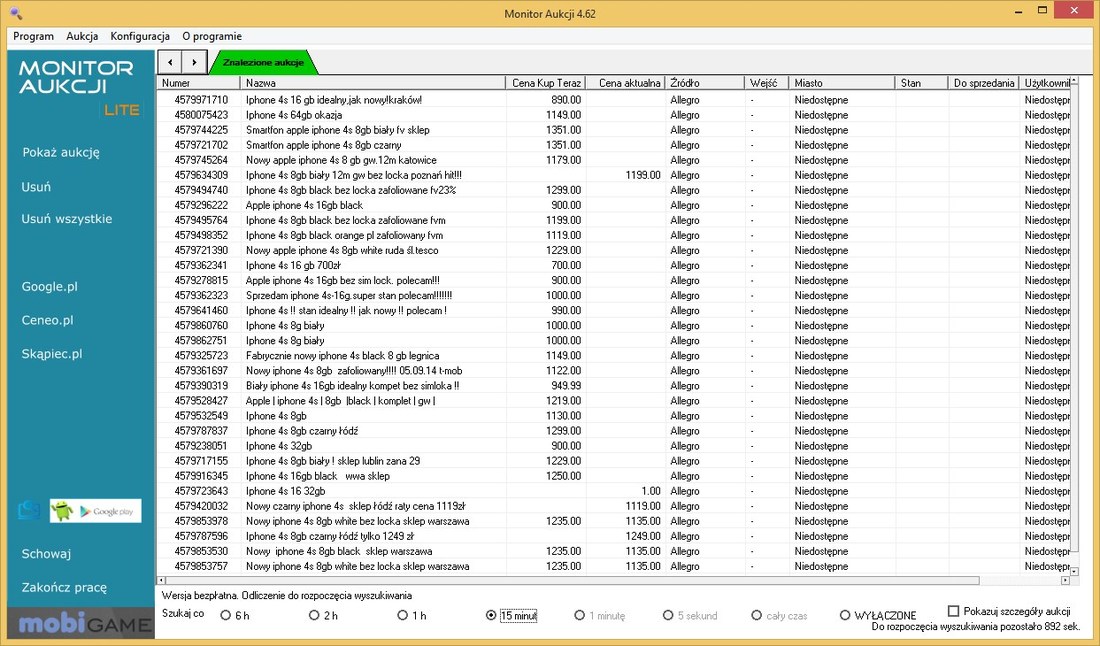
Task: Sort by the Nazwa column header
Action: pos(373,83)
